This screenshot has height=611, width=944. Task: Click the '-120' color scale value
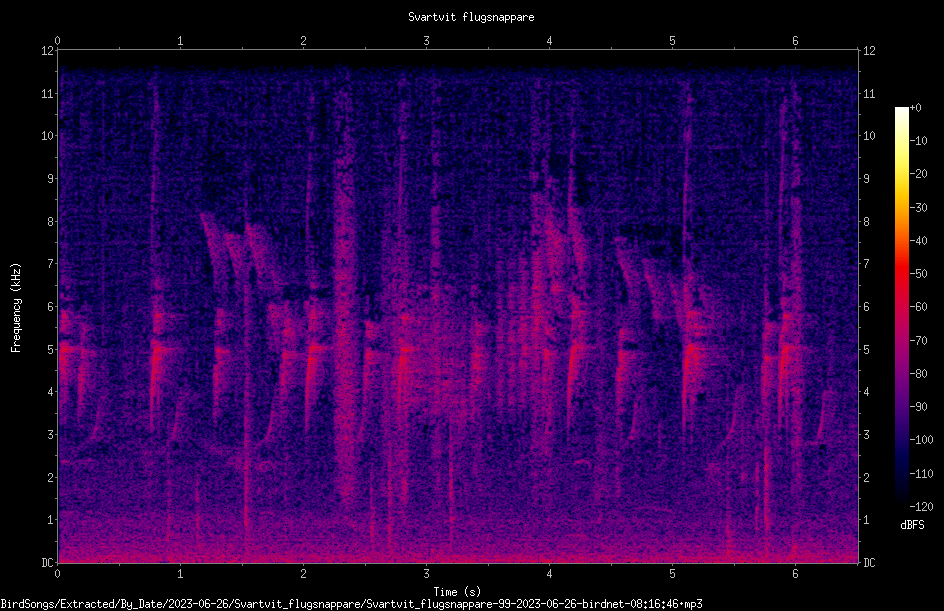click(921, 506)
